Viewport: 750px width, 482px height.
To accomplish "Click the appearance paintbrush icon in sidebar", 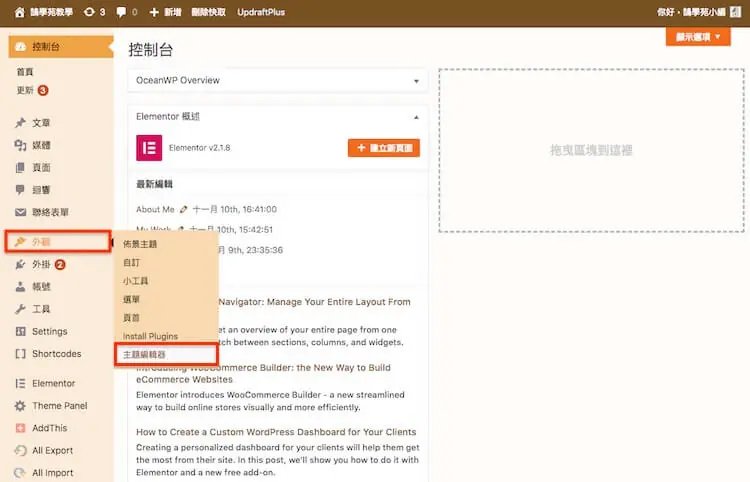I will 20,242.
